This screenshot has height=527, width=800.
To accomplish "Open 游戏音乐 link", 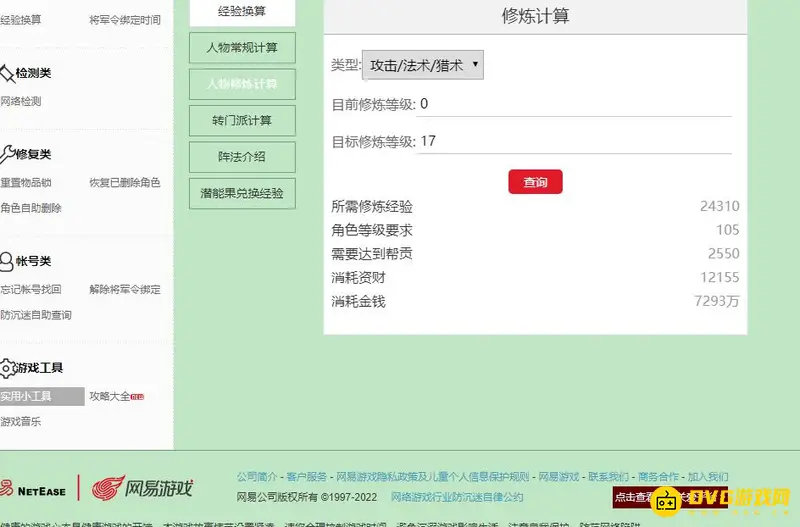I will (20, 422).
